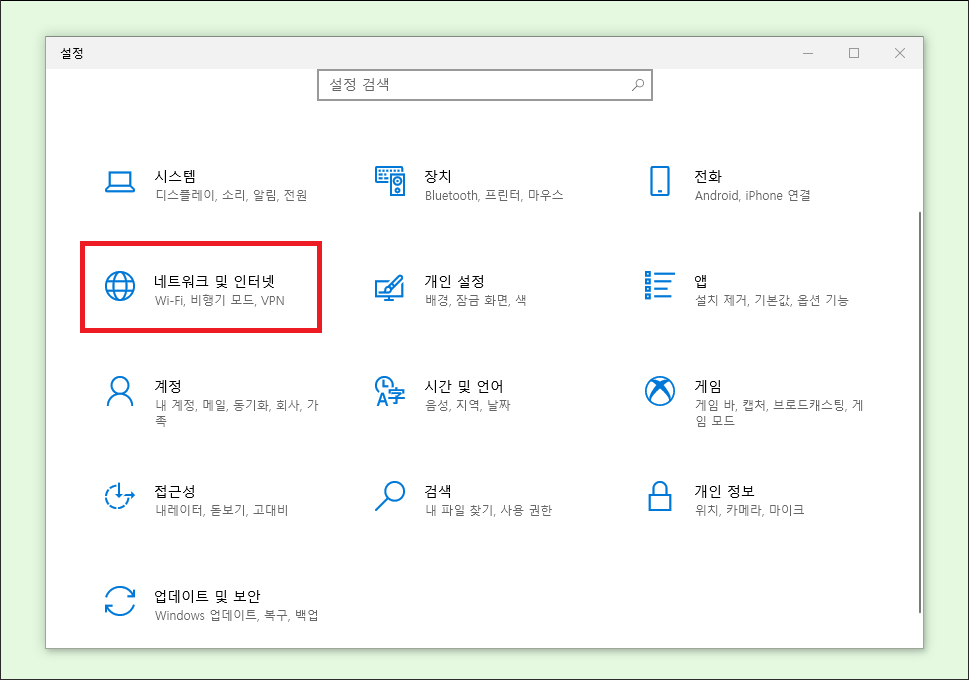The height and width of the screenshot is (680, 969).
Task: Click the text 내레이터, 돋보기, 고대비
Action: pos(222,511)
